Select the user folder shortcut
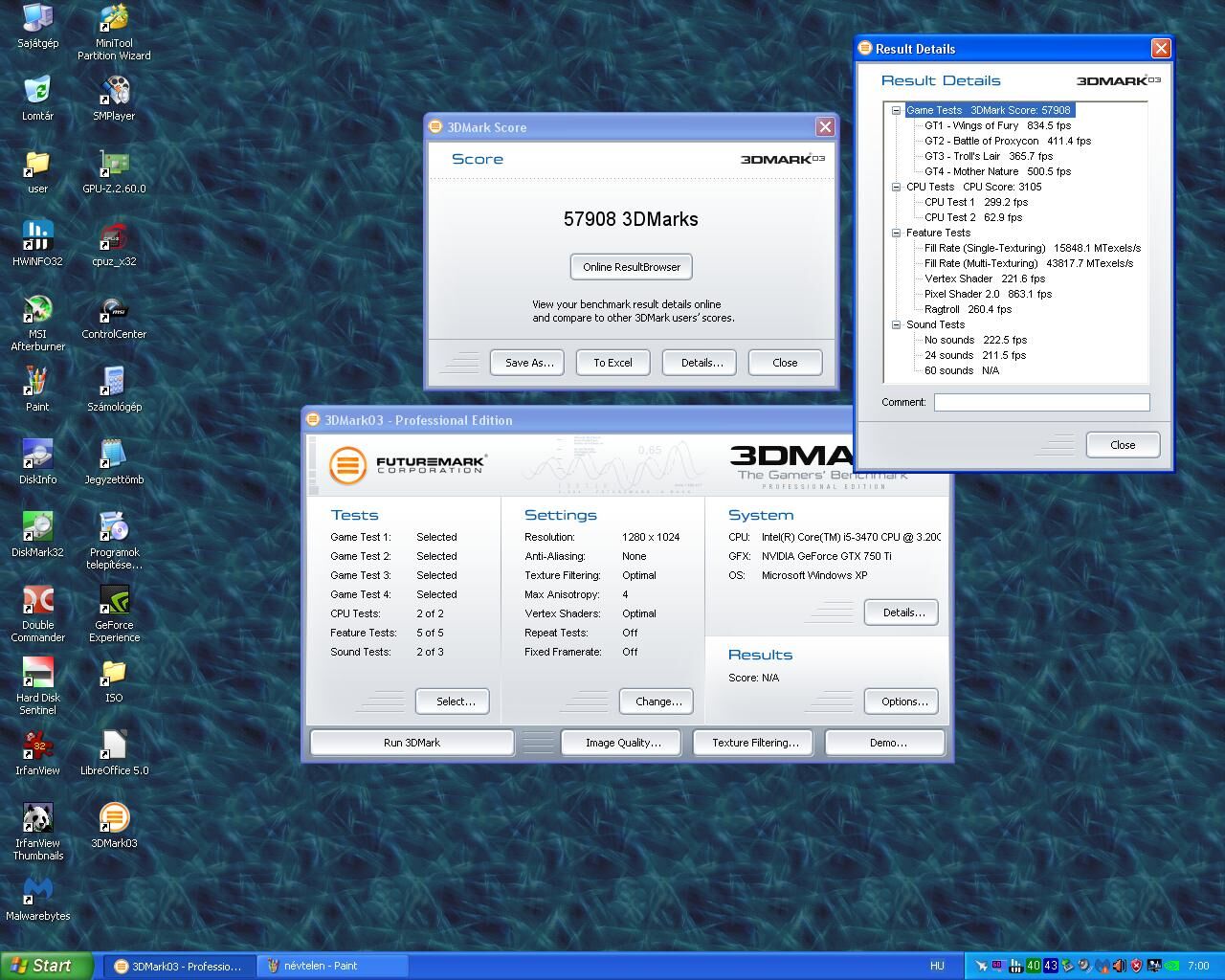This screenshot has width=1225, height=980. [37, 171]
